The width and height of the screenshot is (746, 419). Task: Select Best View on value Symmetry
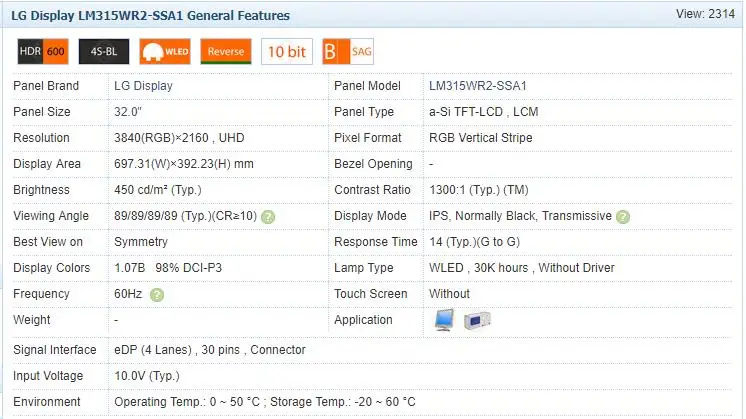pyautogui.click(x=141, y=242)
